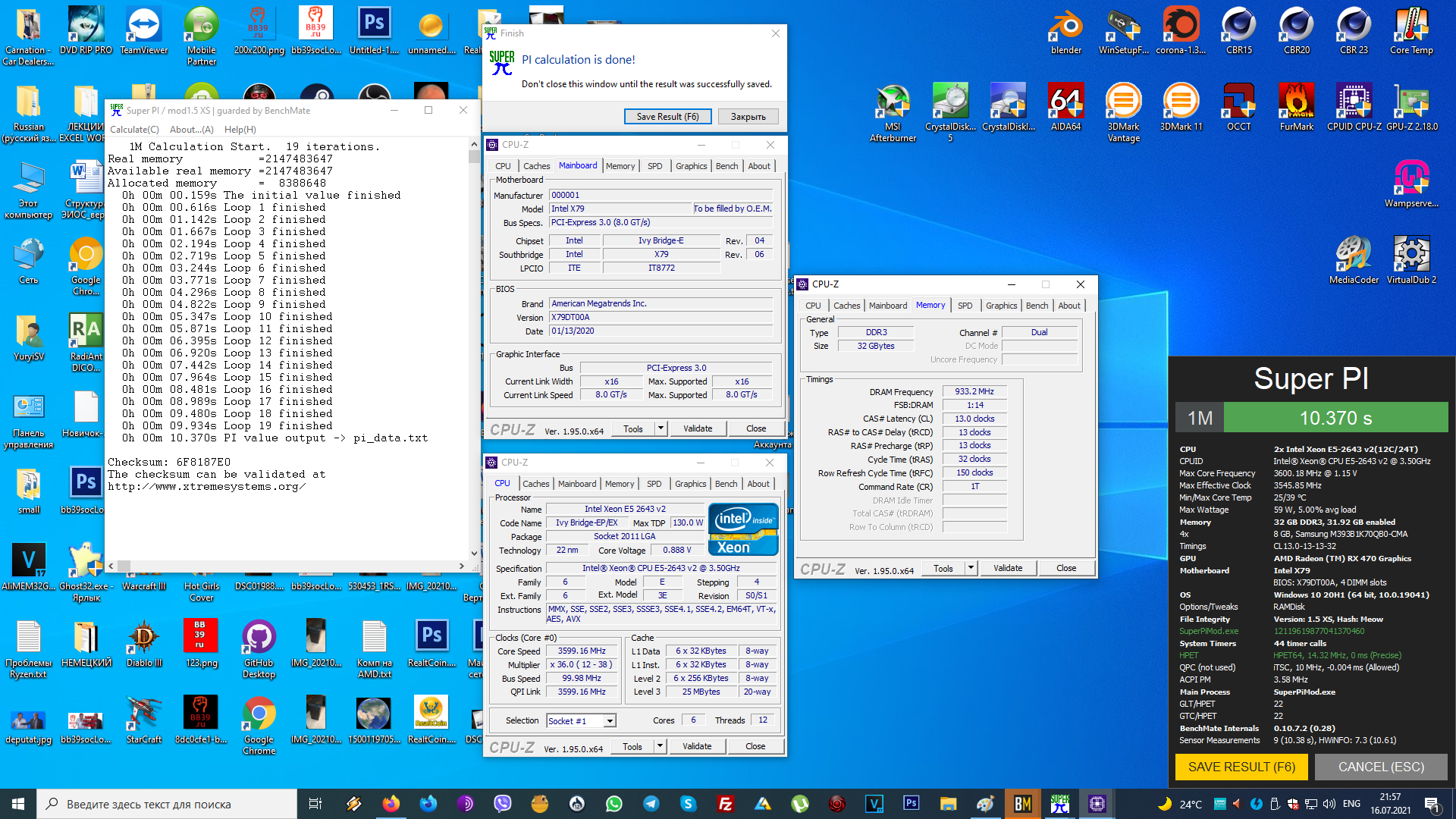Screen dimensions: 1456x819
Task: Launch OCCT desktop shortcut
Action: point(1238,107)
